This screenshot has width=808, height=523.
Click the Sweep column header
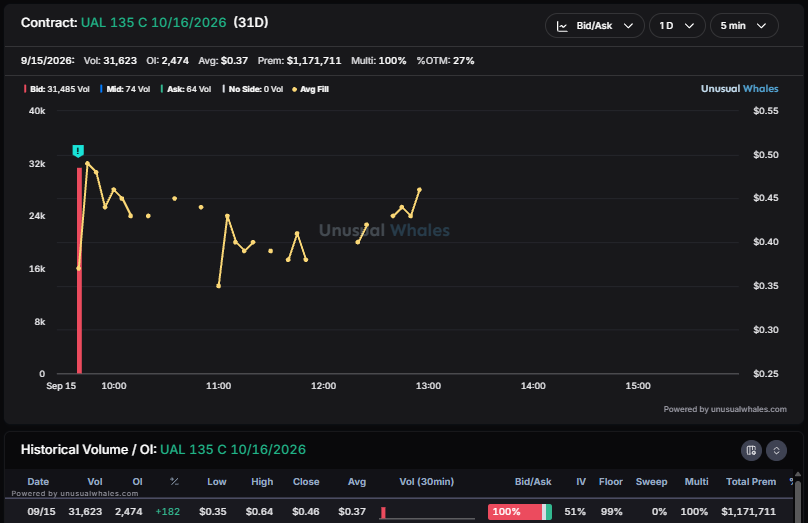coord(651,482)
